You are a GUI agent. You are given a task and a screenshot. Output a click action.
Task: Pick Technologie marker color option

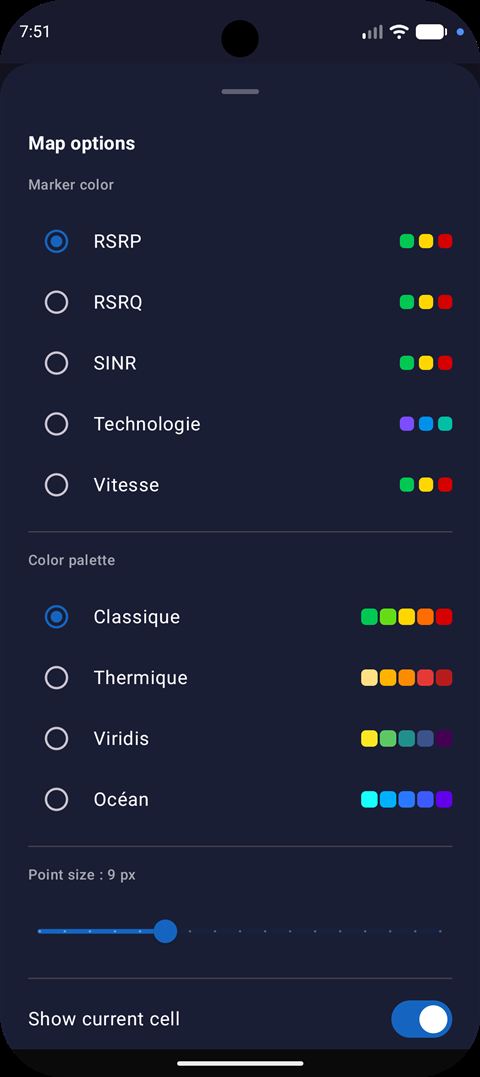pyautogui.click(x=56, y=424)
